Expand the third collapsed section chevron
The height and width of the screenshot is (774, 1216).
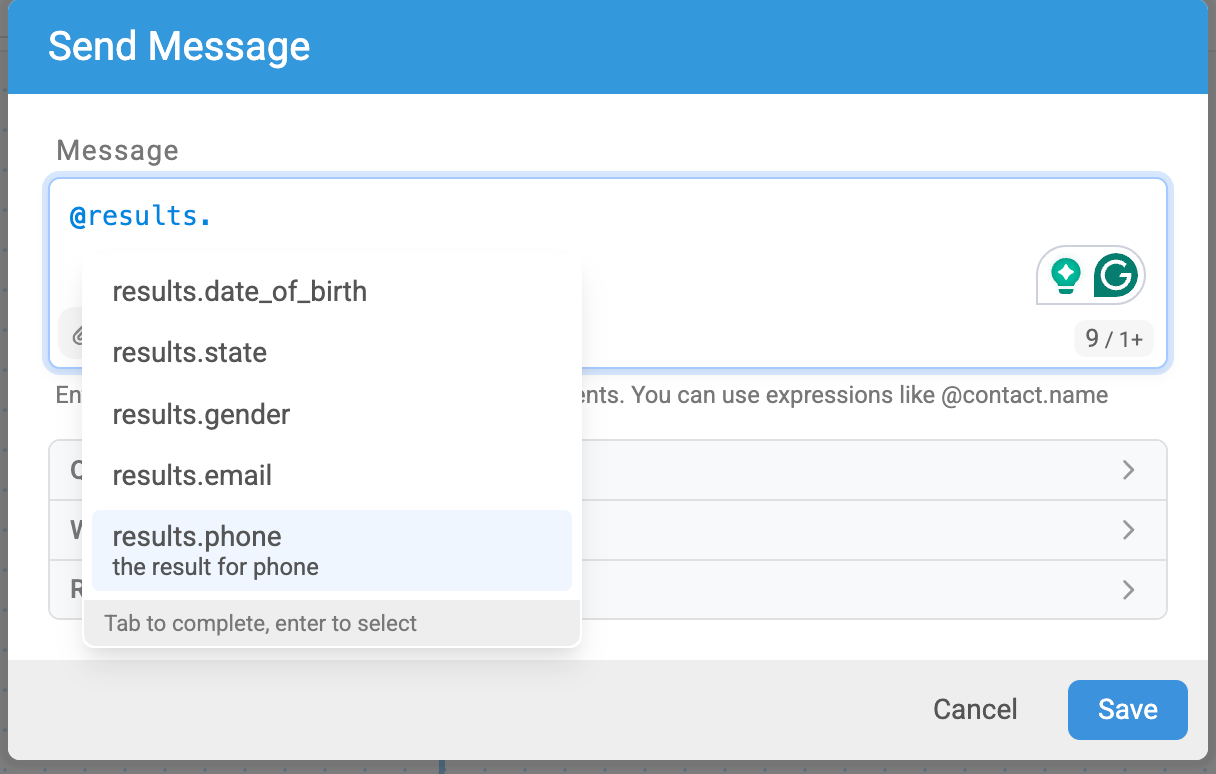tap(1128, 590)
